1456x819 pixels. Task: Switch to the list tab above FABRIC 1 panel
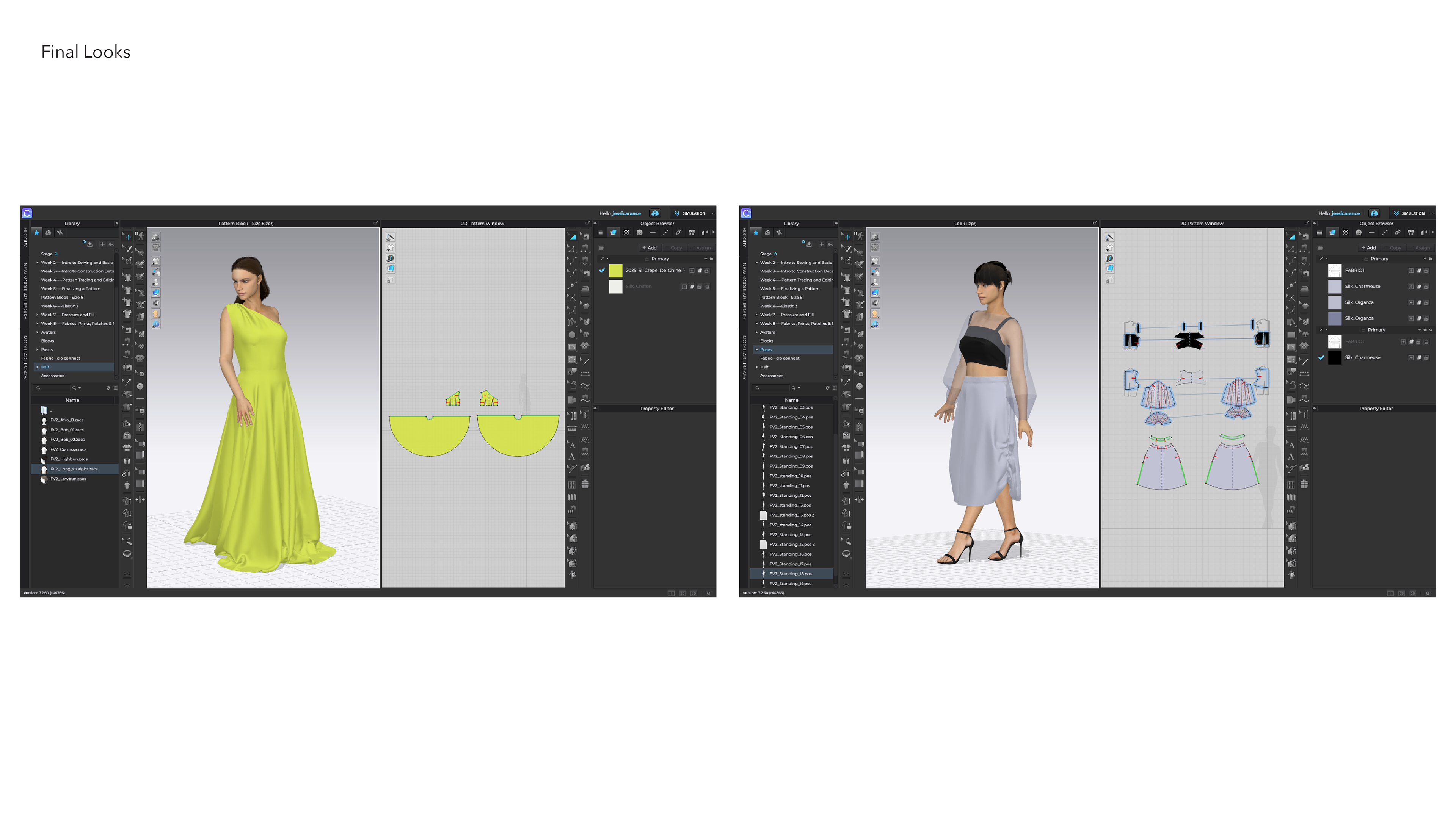tap(1319, 232)
